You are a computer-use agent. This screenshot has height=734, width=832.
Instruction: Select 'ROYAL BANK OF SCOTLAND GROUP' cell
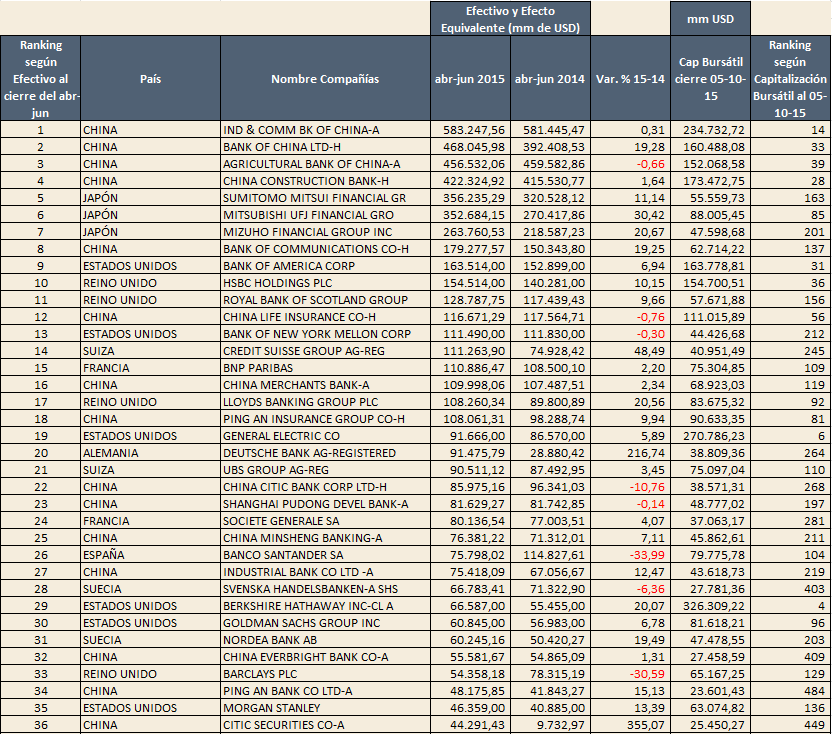point(325,300)
